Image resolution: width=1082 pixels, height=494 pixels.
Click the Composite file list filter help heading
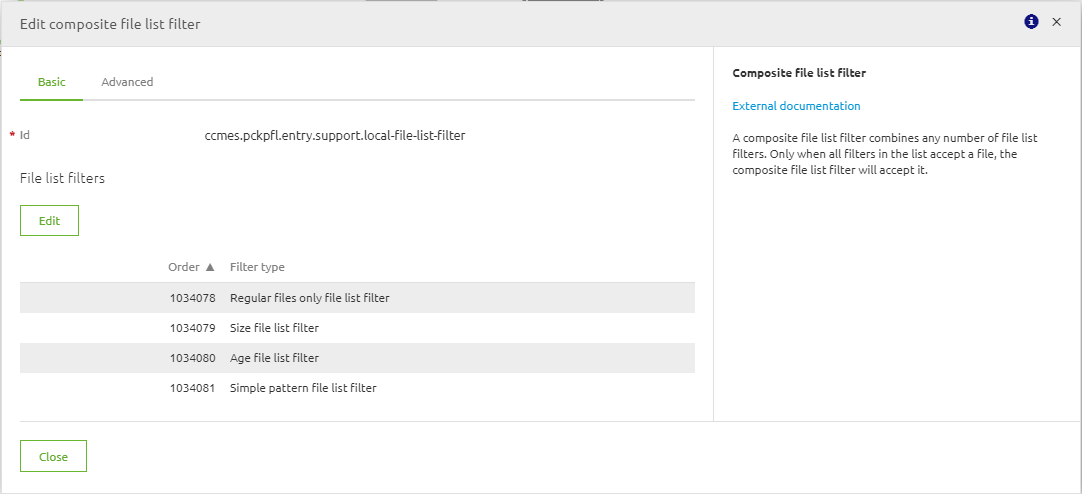798,72
